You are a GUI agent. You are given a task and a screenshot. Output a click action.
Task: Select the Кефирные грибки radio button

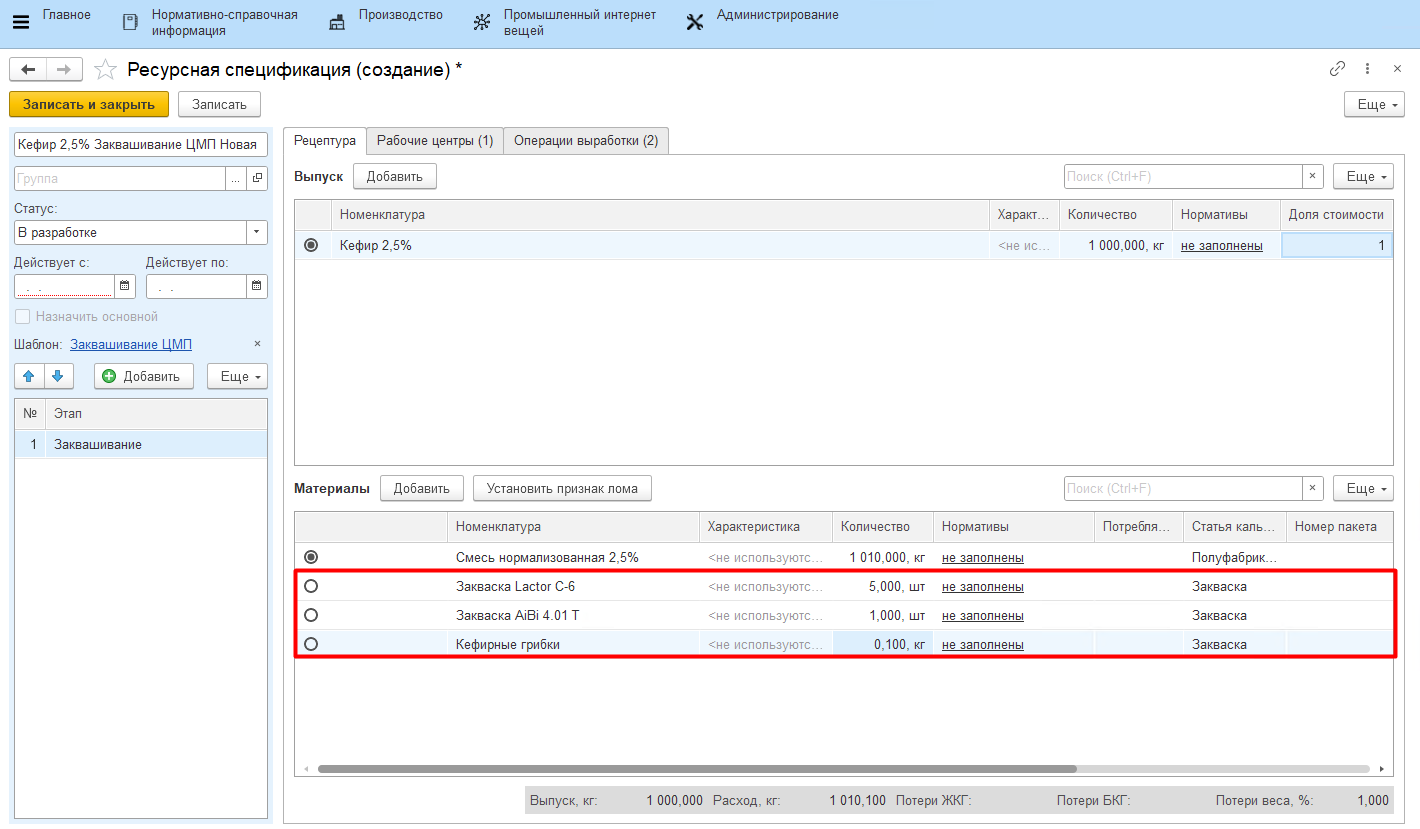tap(311, 644)
